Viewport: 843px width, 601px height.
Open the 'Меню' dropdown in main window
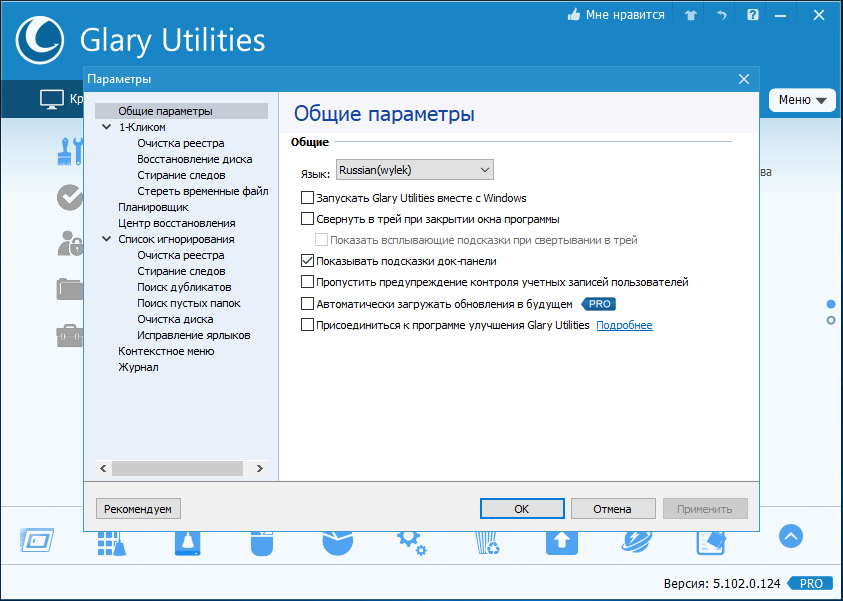click(x=802, y=100)
